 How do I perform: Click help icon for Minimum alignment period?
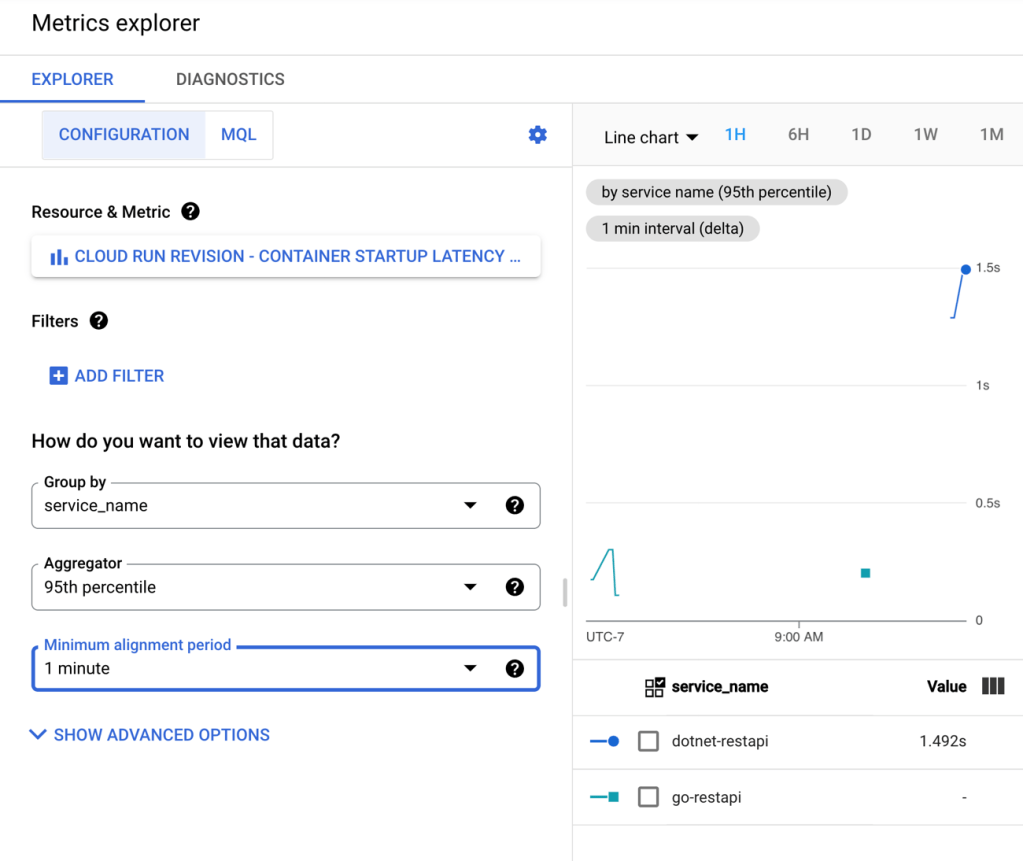pyautogui.click(x=515, y=669)
